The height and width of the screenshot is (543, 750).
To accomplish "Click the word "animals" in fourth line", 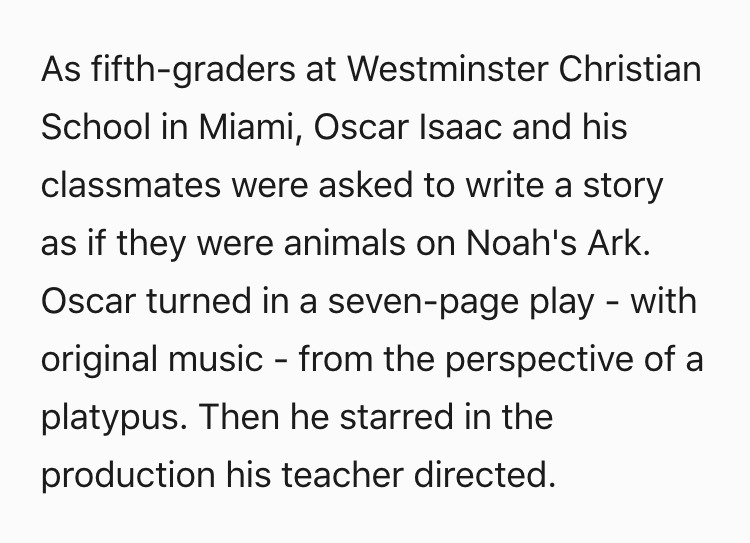I will tap(344, 243).
